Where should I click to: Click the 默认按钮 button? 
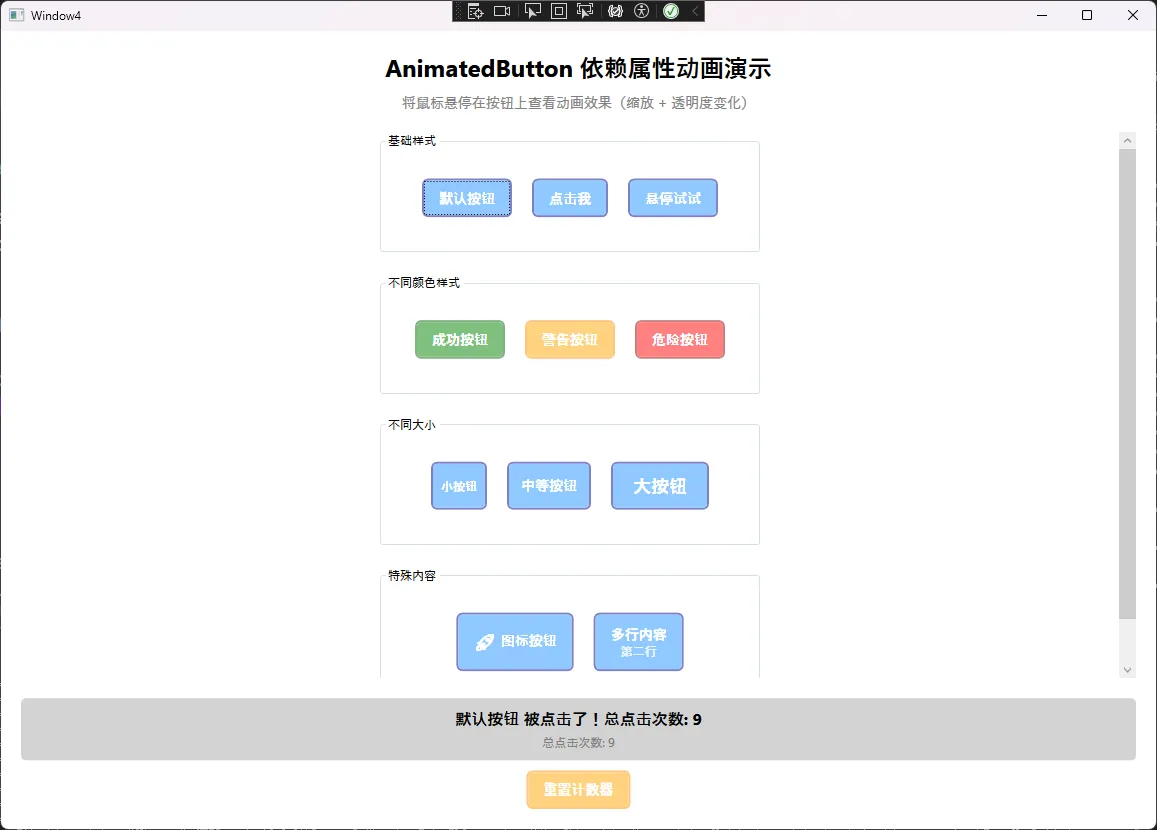click(x=467, y=198)
